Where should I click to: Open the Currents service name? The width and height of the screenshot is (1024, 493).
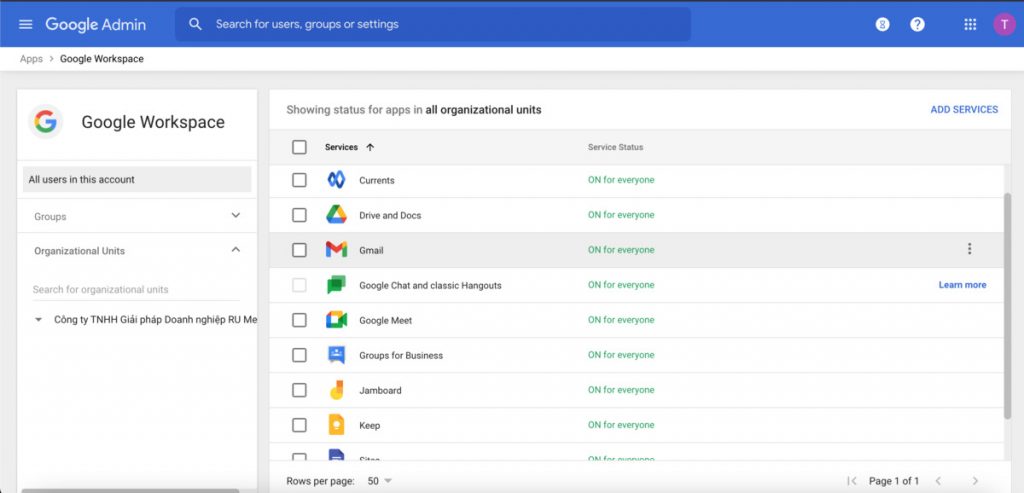[377, 180]
